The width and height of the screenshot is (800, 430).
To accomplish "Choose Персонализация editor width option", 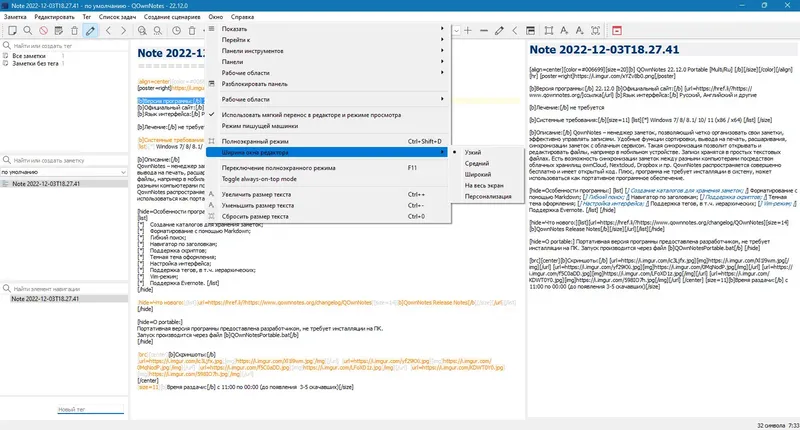I will (x=487, y=196).
